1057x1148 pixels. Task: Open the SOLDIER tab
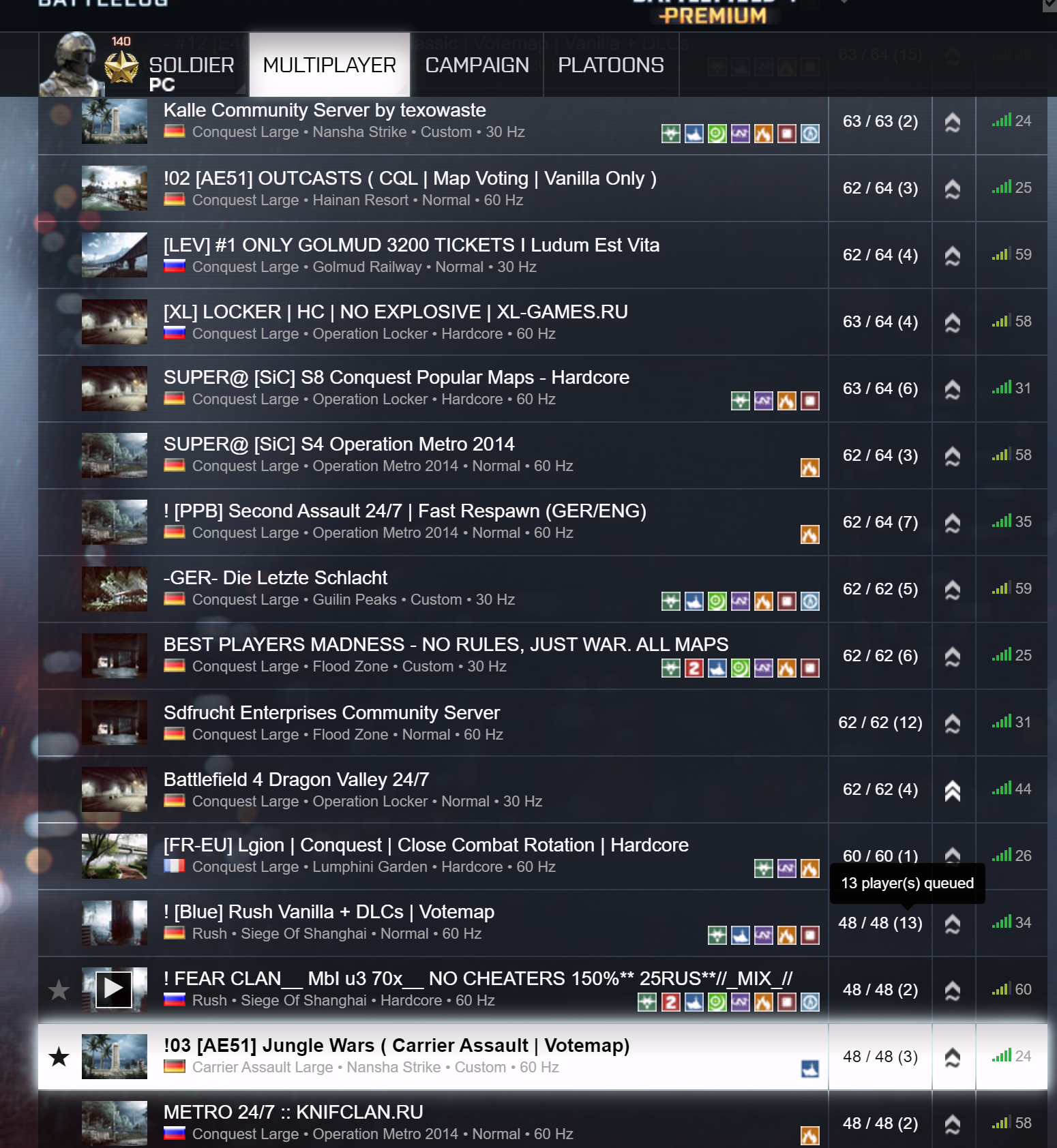coord(192,65)
